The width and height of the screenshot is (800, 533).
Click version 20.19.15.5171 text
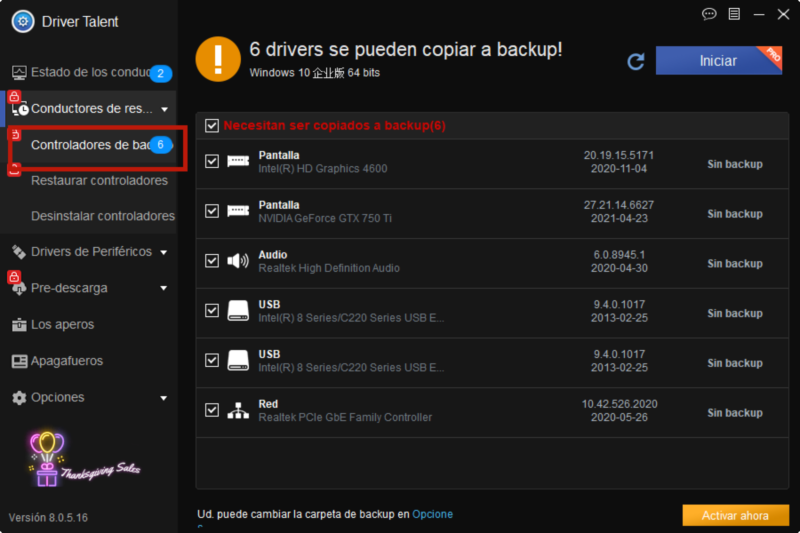619,155
